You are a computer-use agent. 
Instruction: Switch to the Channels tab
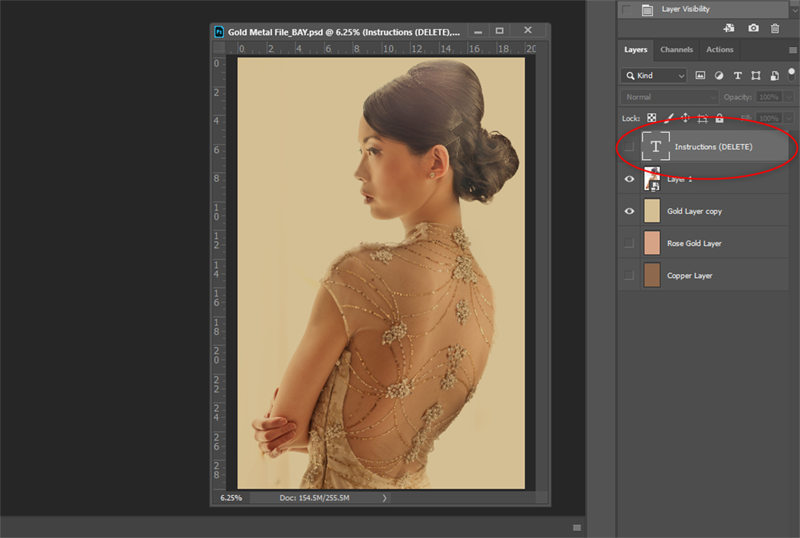tap(677, 50)
